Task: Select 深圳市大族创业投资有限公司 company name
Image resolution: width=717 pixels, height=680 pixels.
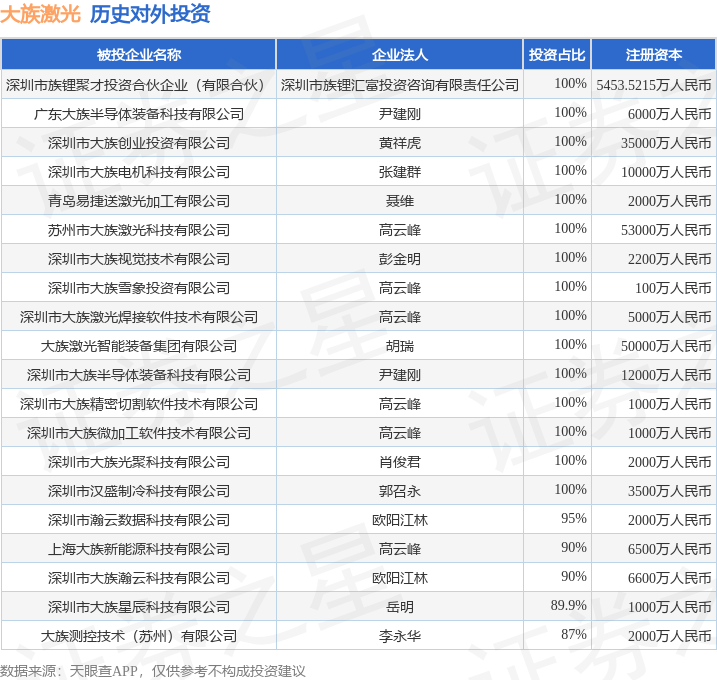Action: (139, 143)
